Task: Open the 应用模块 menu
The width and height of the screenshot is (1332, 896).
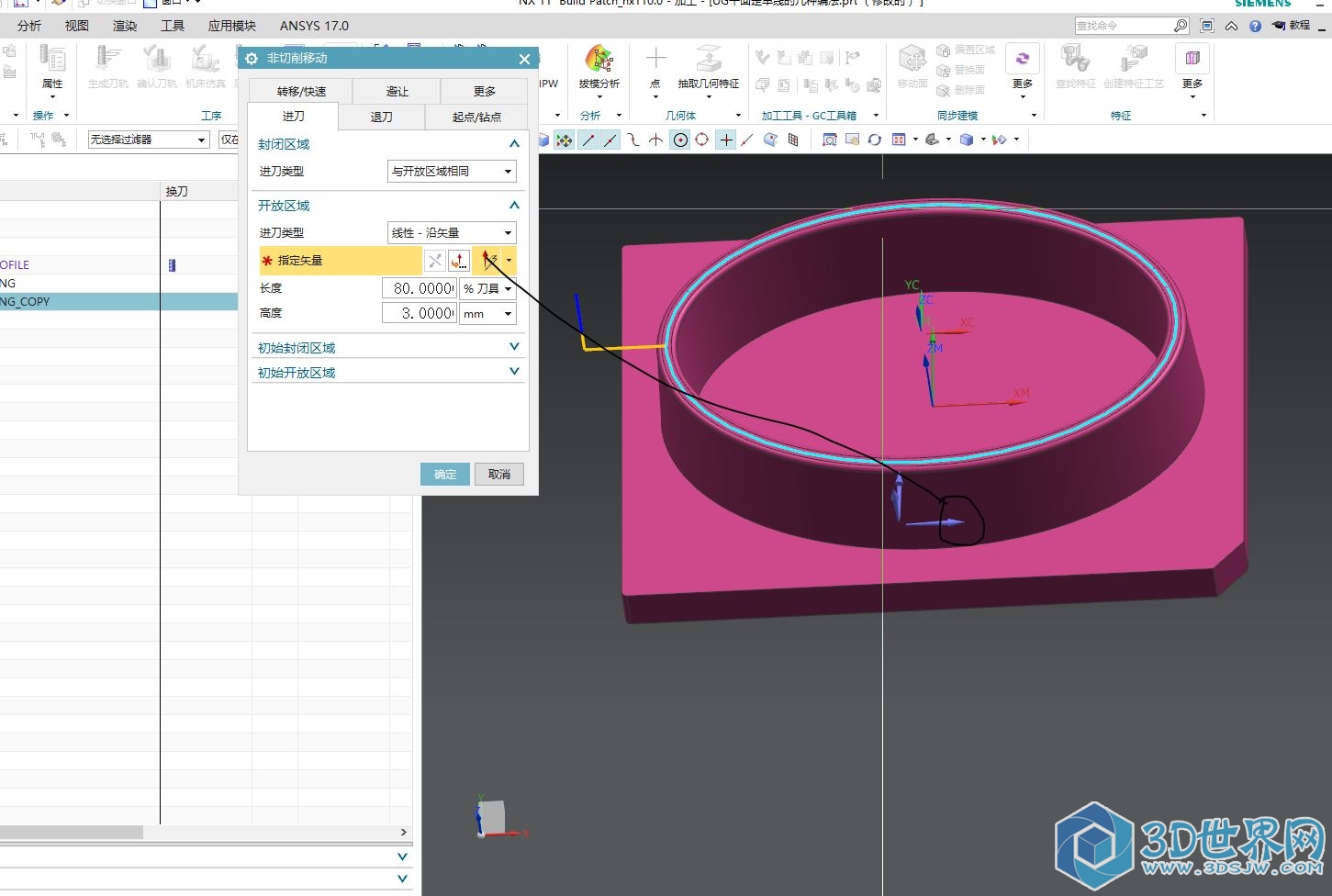Action: click(232, 26)
